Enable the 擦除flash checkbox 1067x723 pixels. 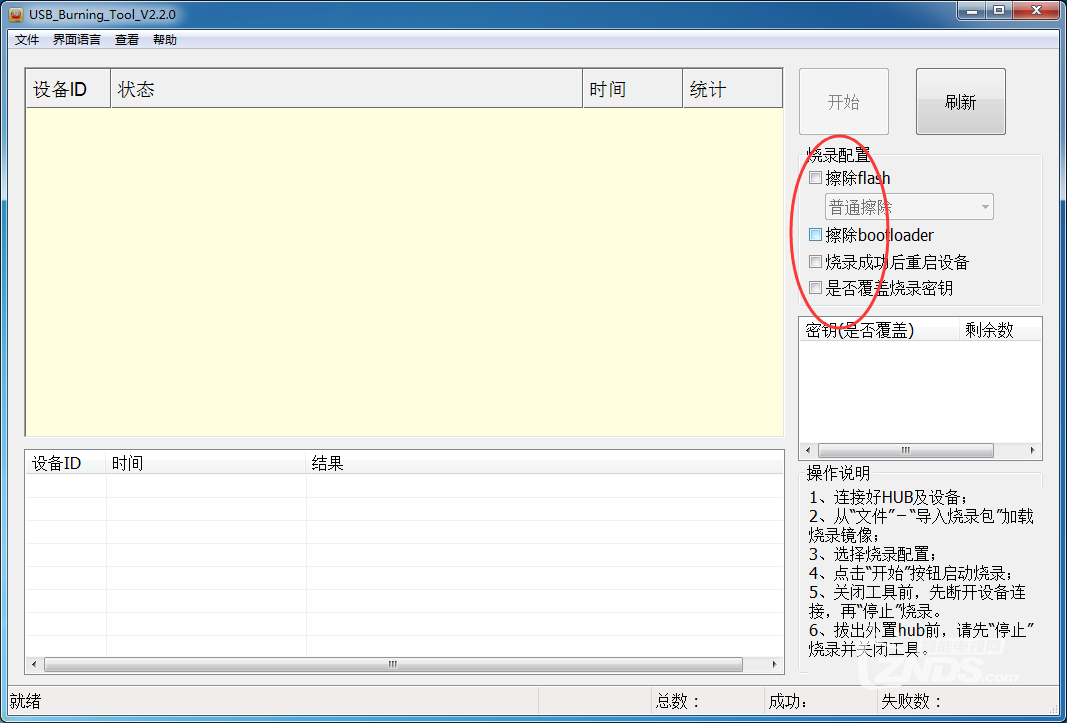816,178
